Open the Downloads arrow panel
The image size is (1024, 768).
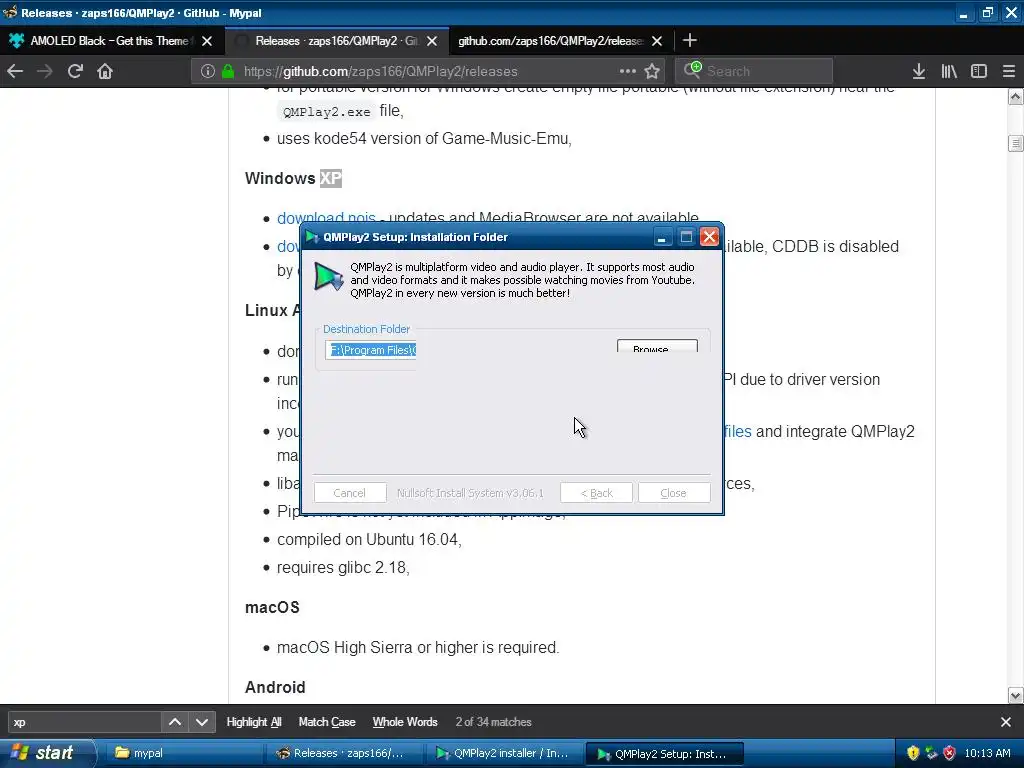pos(919,71)
